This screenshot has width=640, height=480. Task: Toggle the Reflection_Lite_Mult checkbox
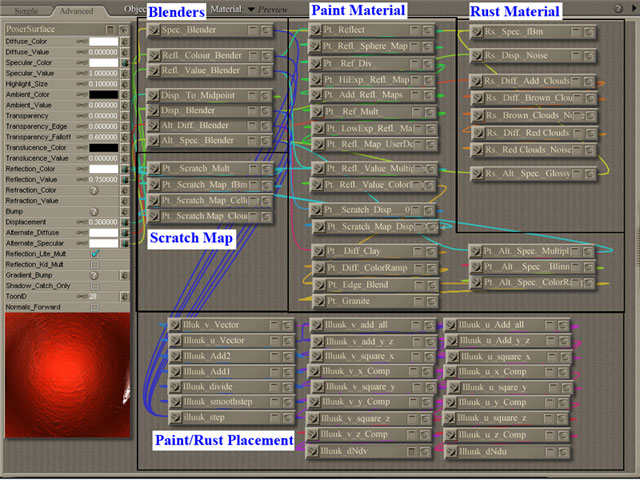pos(95,254)
